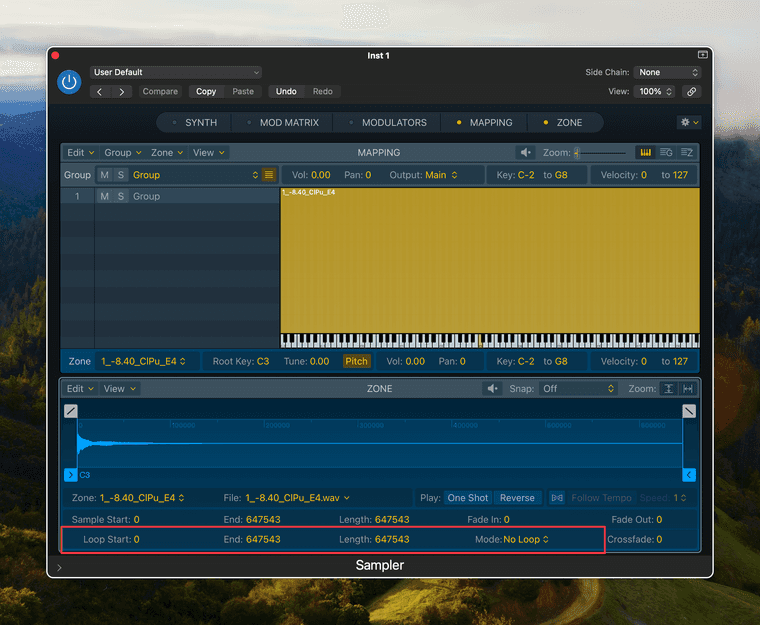Image resolution: width=760 pixels, height=625 pixels.
Task: Open the Mapping View menu
Action: [x=208, y=153]
